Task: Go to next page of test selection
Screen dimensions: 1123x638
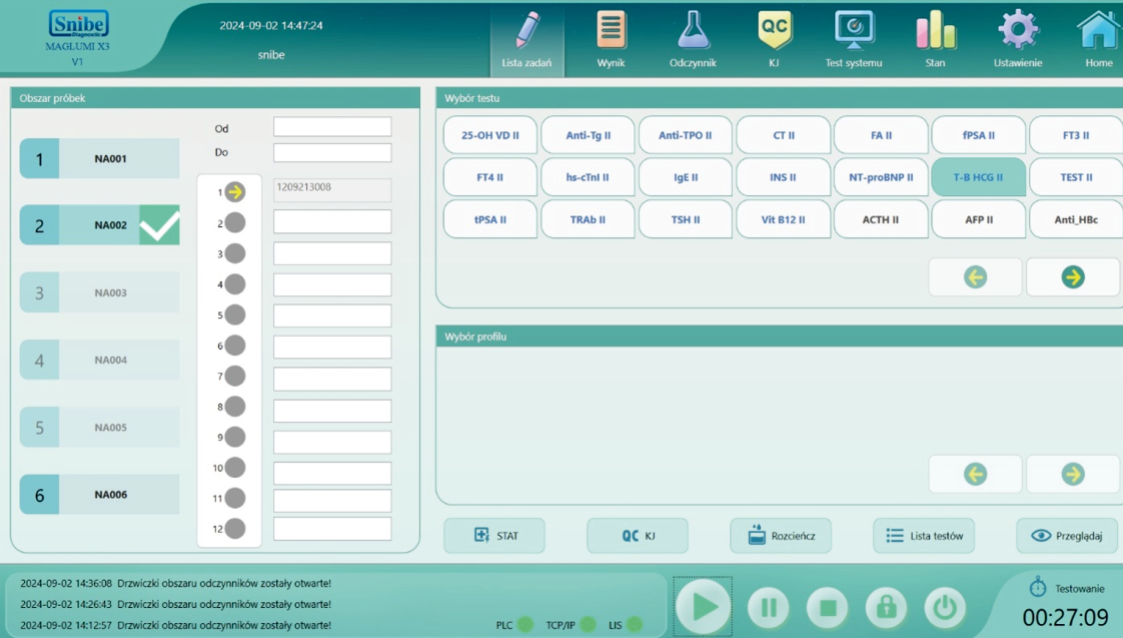Action: pyautogui.click(x=1072, y=277)
